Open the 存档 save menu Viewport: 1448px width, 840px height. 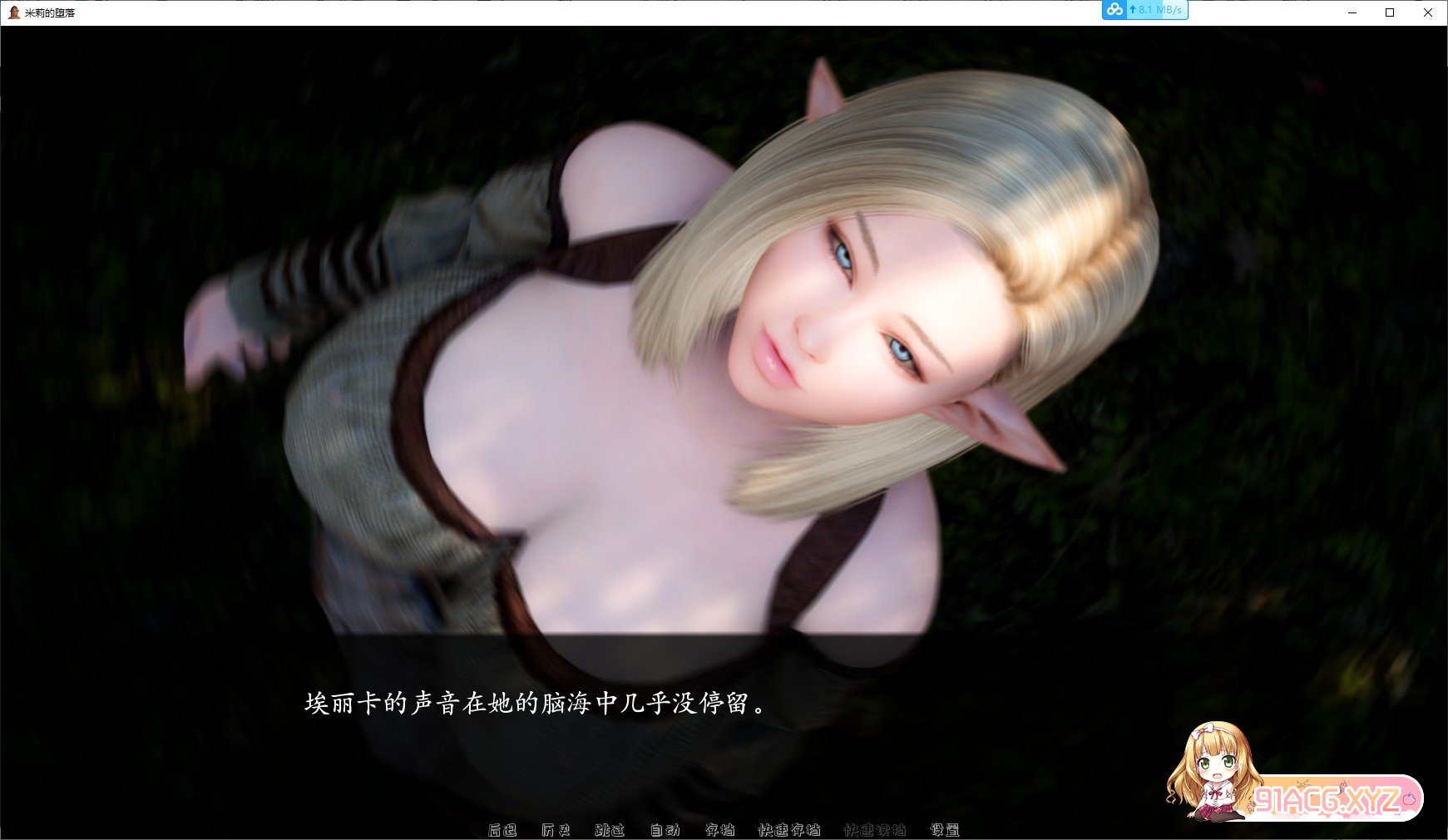(719, 829)
